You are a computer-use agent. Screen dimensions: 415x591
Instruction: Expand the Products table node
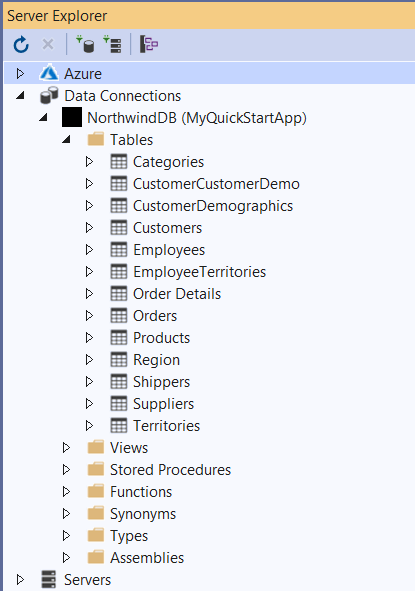pyautogui.click(x=89, y=337)
